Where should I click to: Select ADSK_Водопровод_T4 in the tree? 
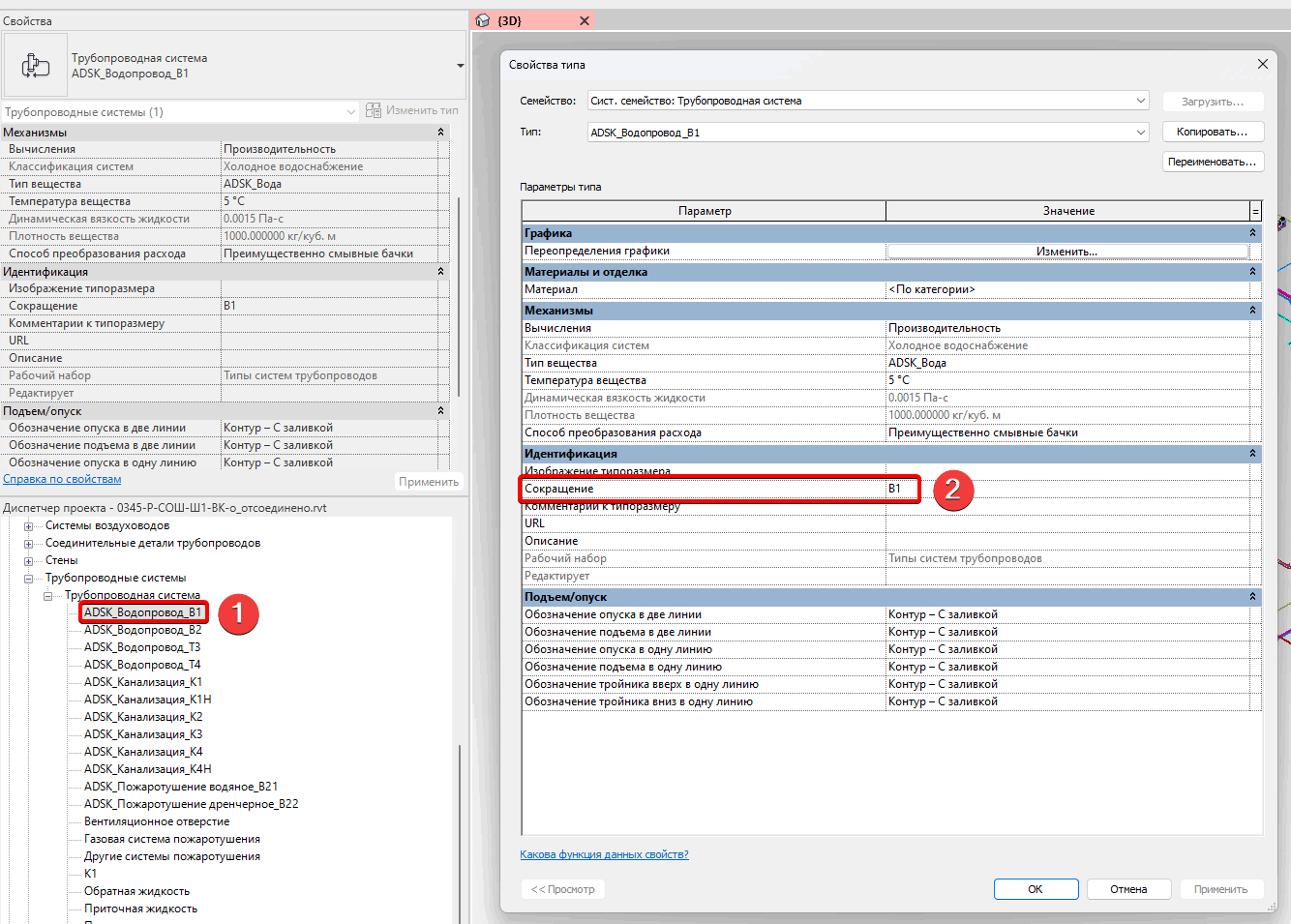(142, 665)
